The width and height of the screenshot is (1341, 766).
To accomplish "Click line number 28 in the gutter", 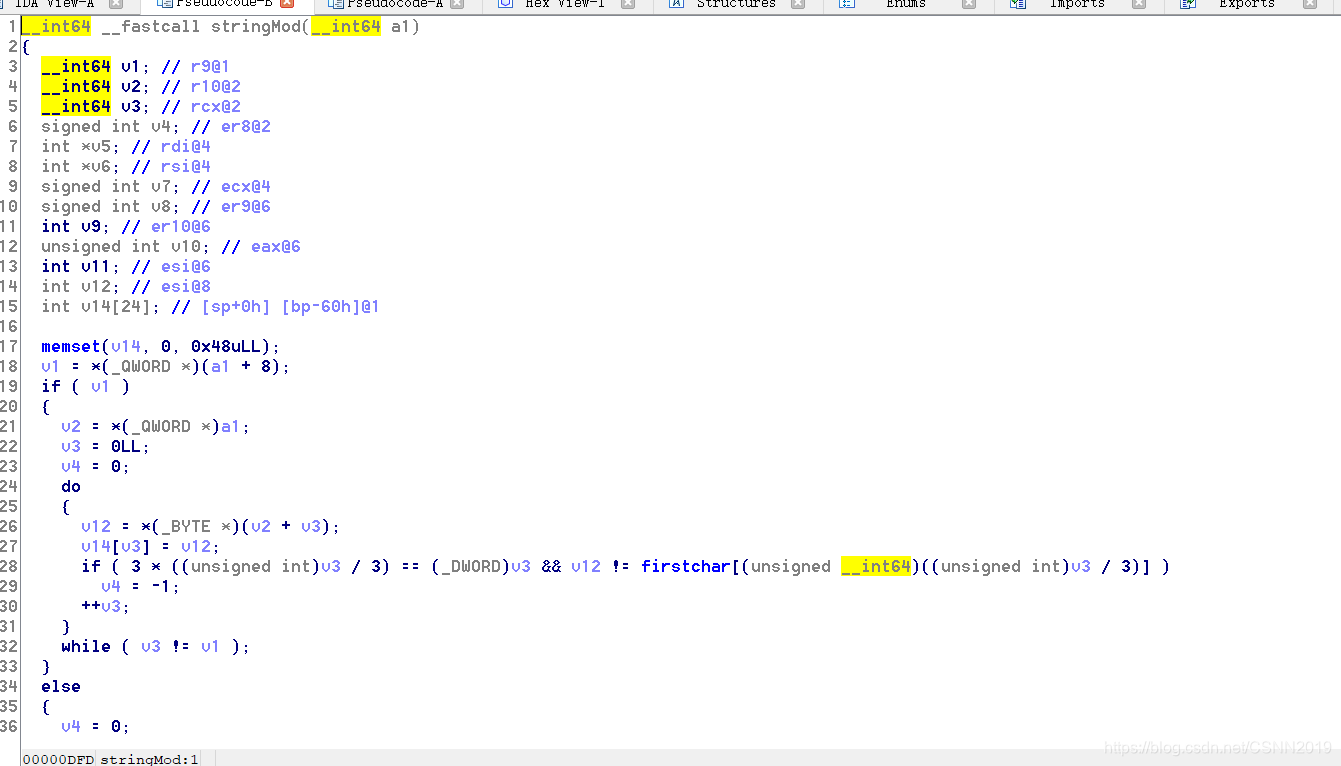I will (10, 566).
